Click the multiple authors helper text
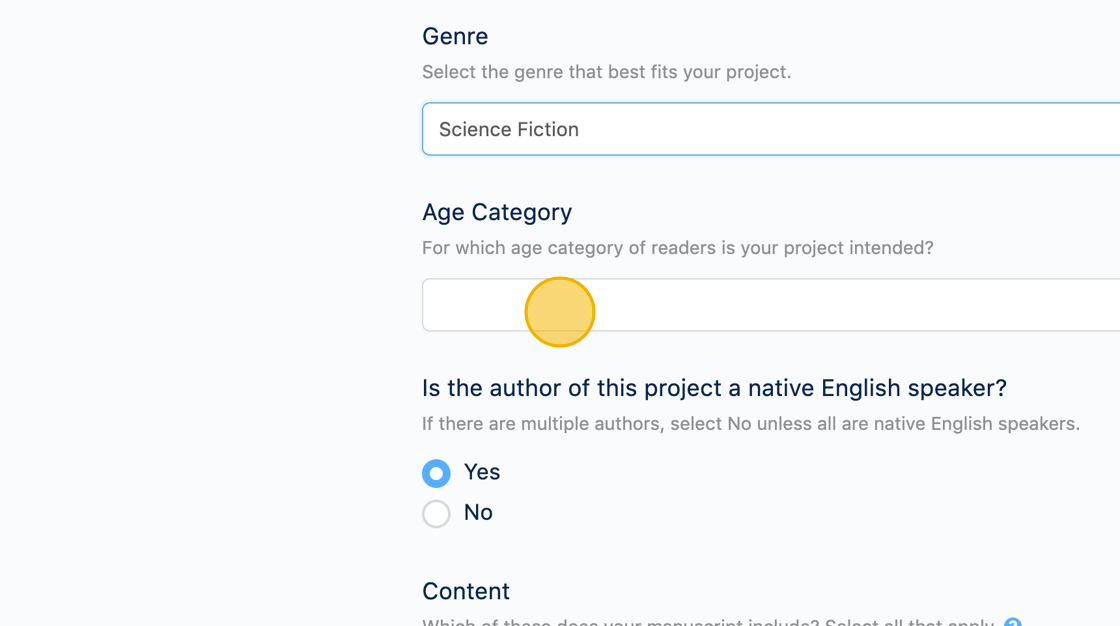The image size is (1120, 626). 750,424
